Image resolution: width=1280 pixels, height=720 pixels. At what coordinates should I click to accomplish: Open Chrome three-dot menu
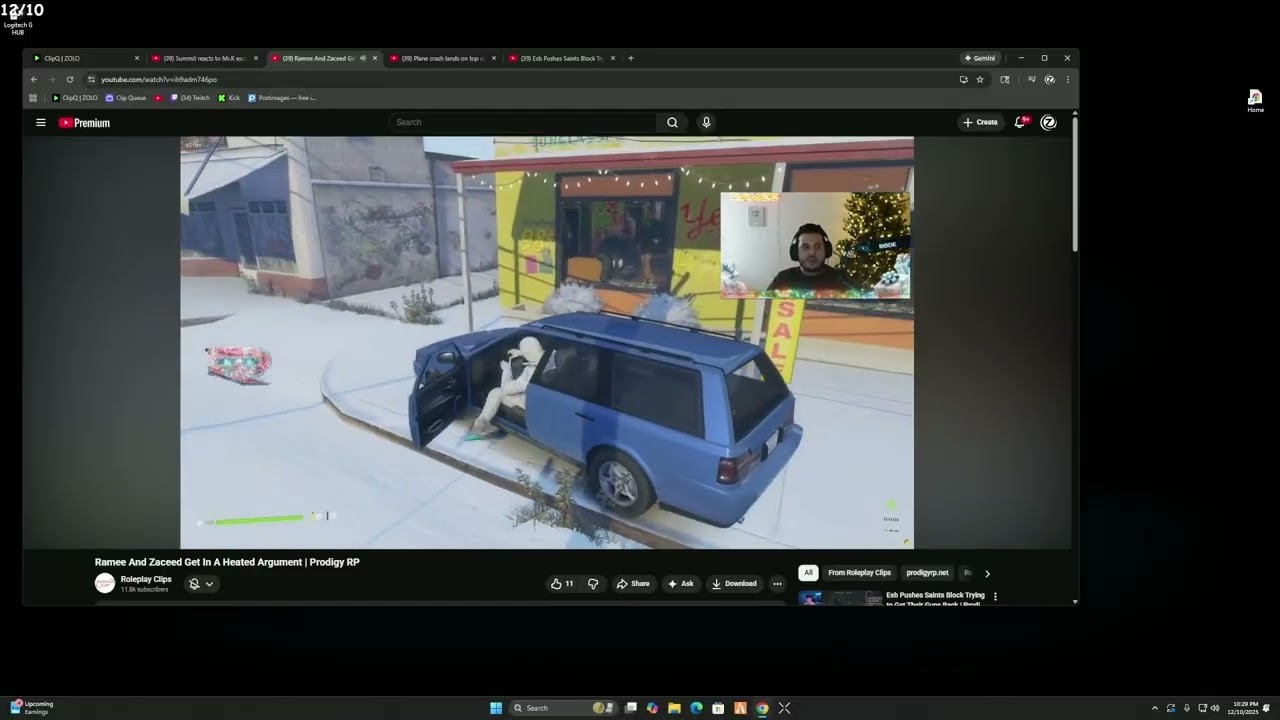(1067, 79)
